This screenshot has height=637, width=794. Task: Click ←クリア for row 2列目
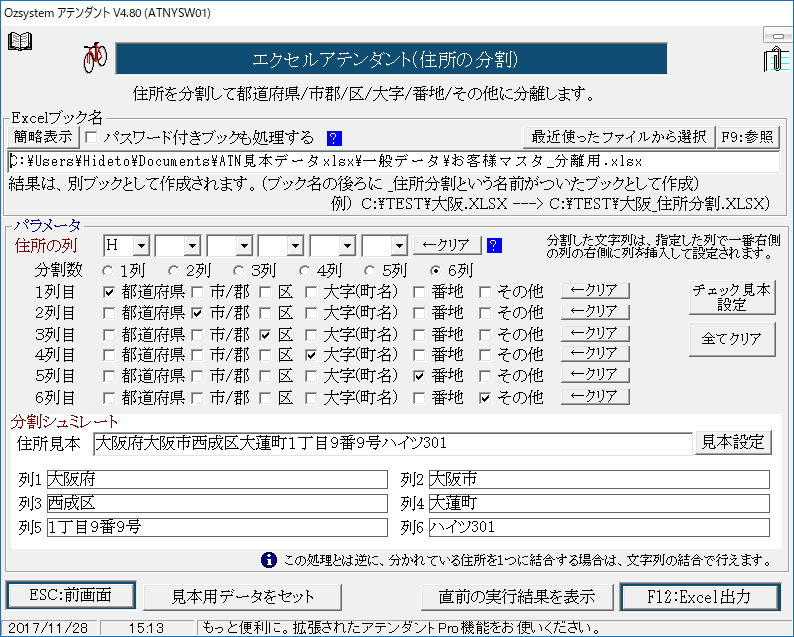click(595, 312)
